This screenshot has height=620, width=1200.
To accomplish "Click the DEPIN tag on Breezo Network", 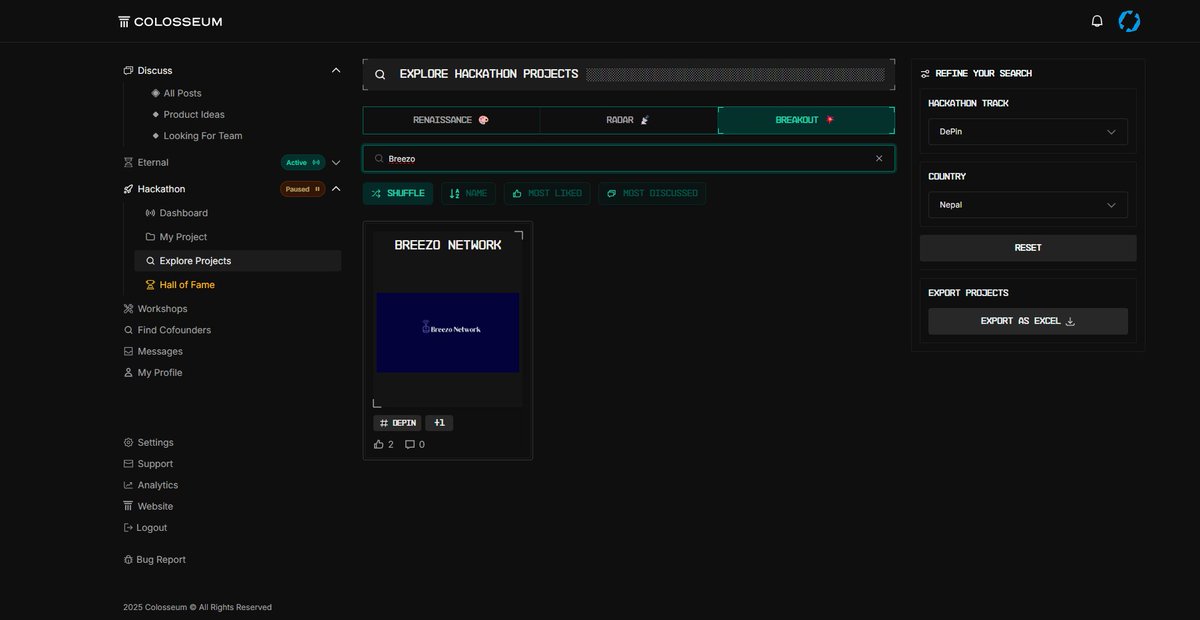I will (398, 422).
